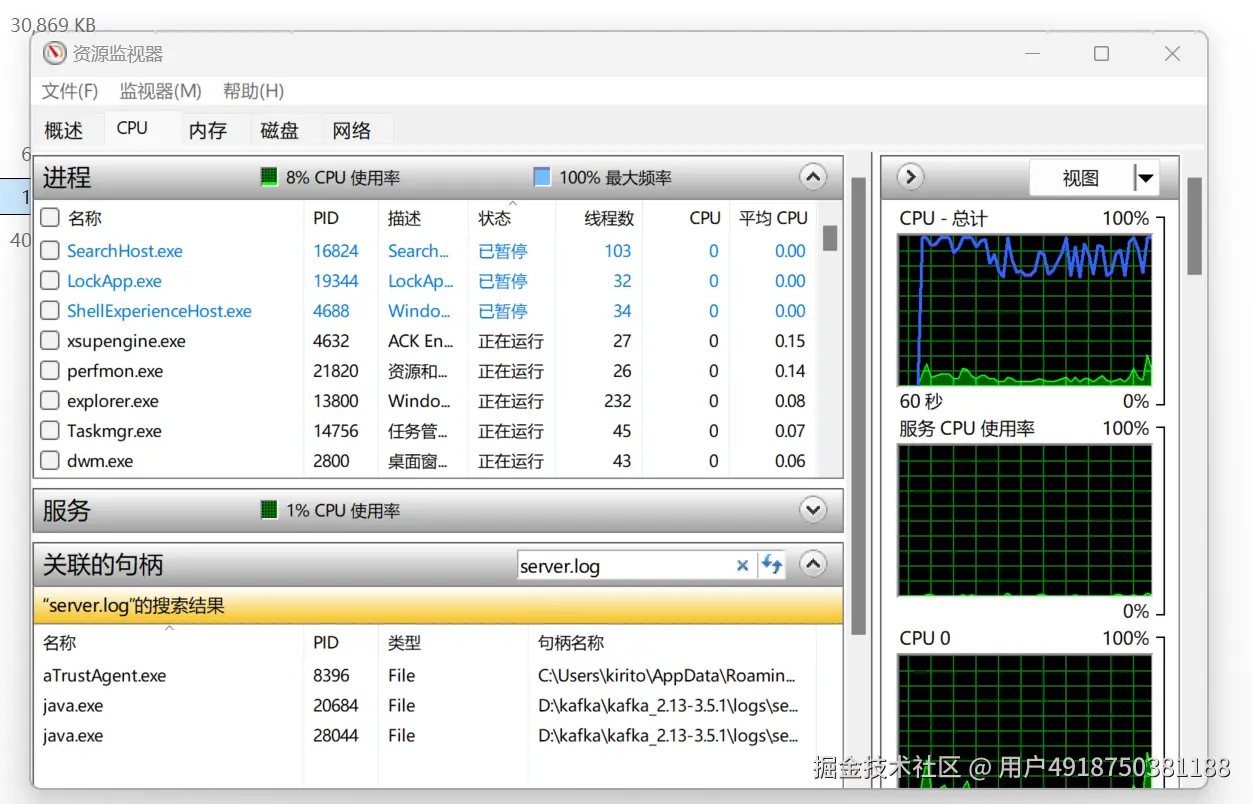Open the 视图 dropdown arrow
The image size is (1253, 804).
tap(1145, 178)
